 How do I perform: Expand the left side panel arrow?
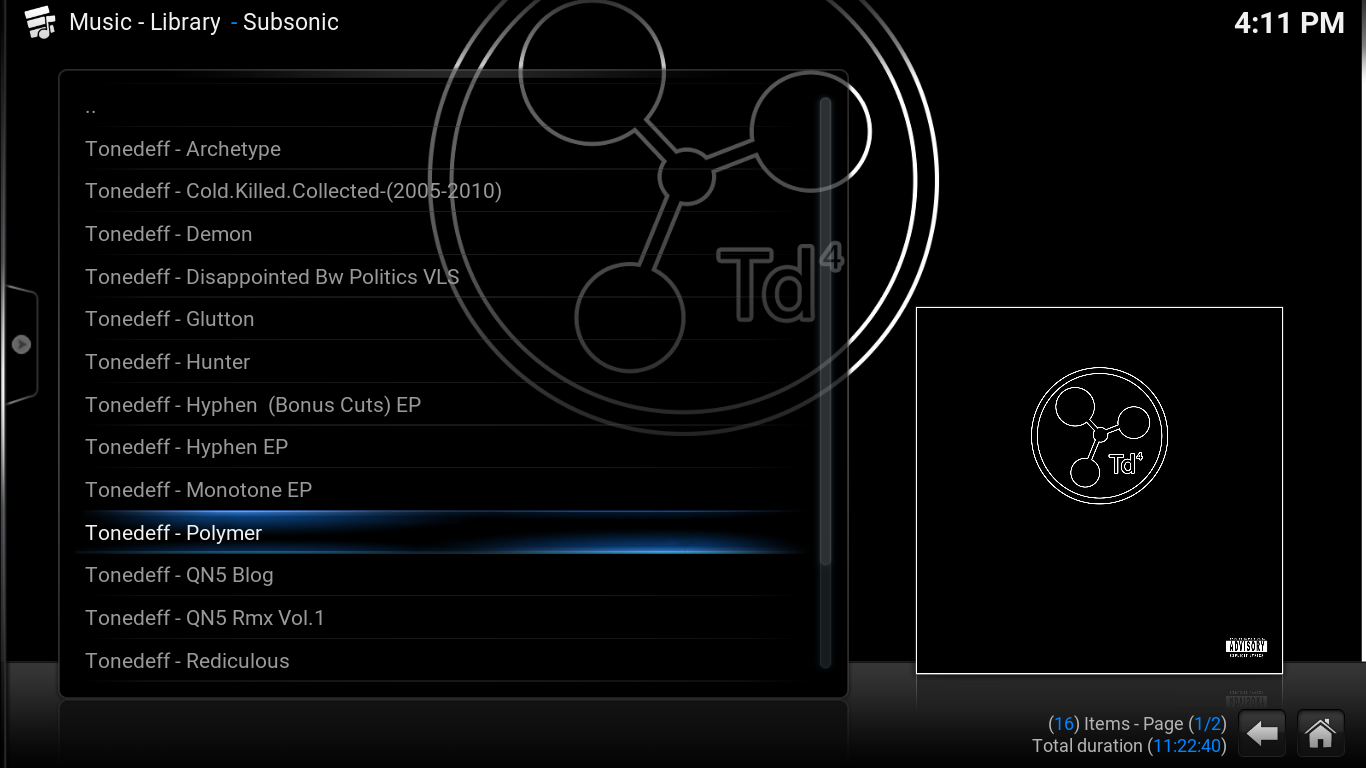(x=21, y=345)
